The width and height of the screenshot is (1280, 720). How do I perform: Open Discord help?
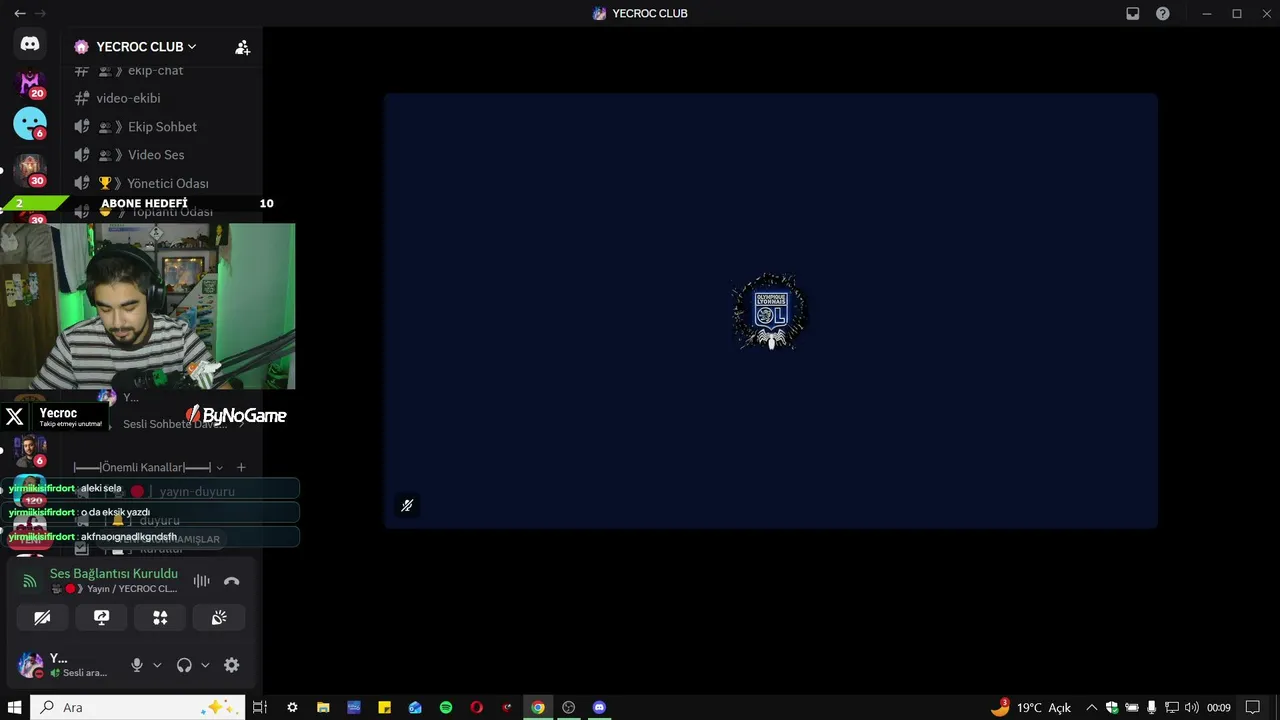tap(1163, 14)
